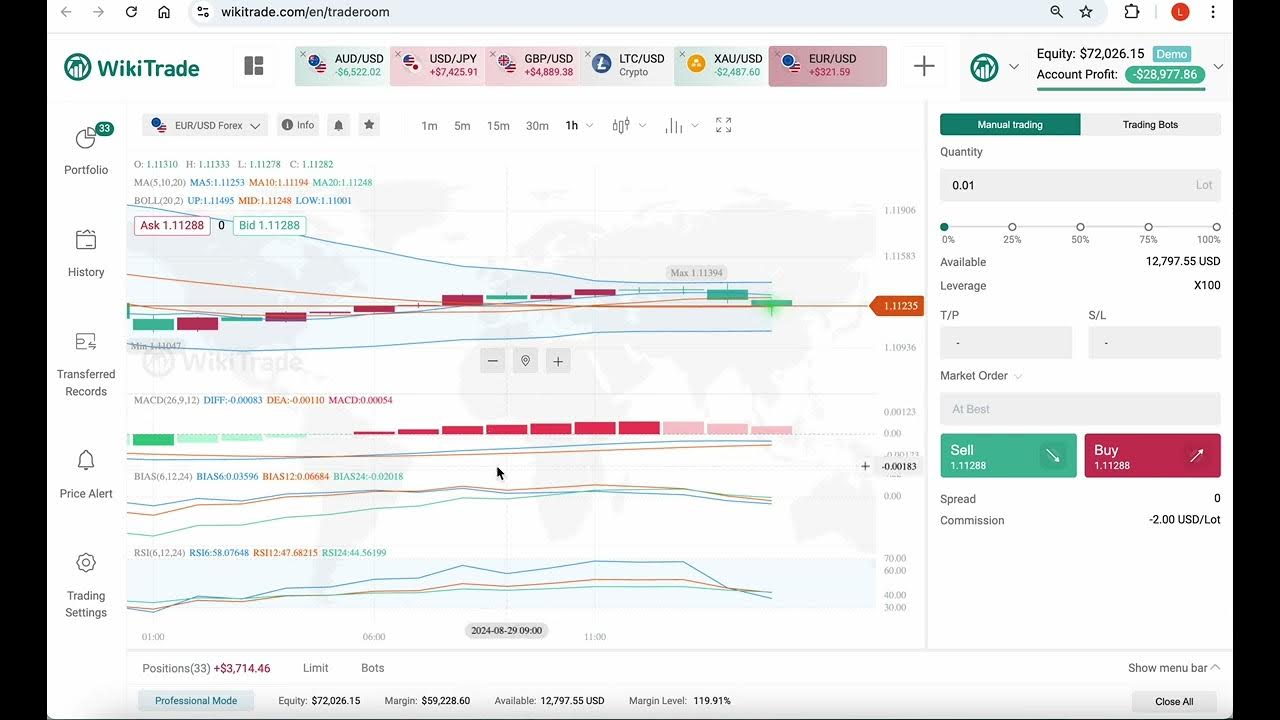Close the GBP/USD symbol tab

(493, 55)
